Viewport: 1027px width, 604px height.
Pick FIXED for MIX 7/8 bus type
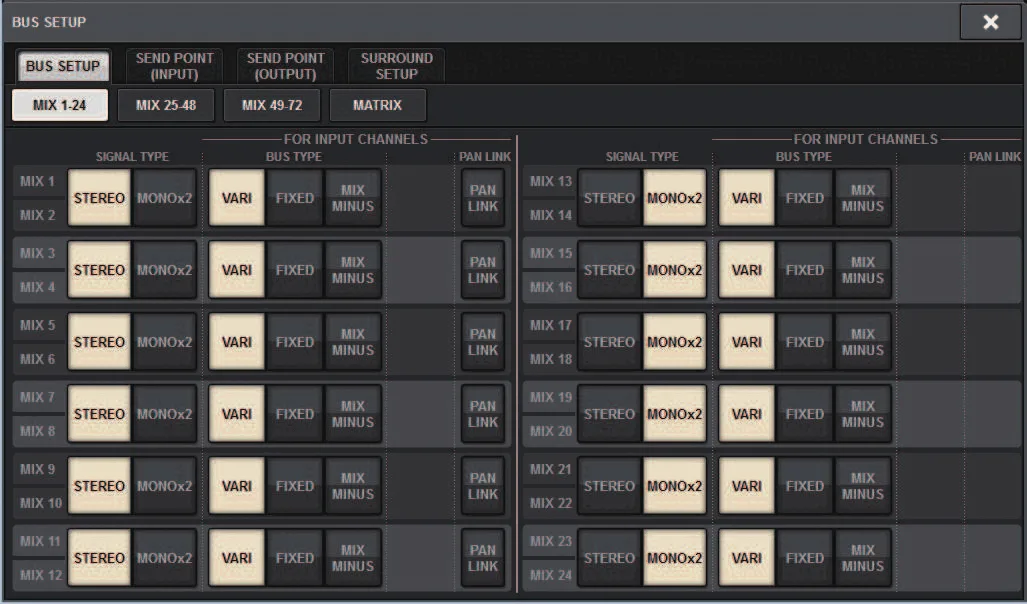[295, 414]
